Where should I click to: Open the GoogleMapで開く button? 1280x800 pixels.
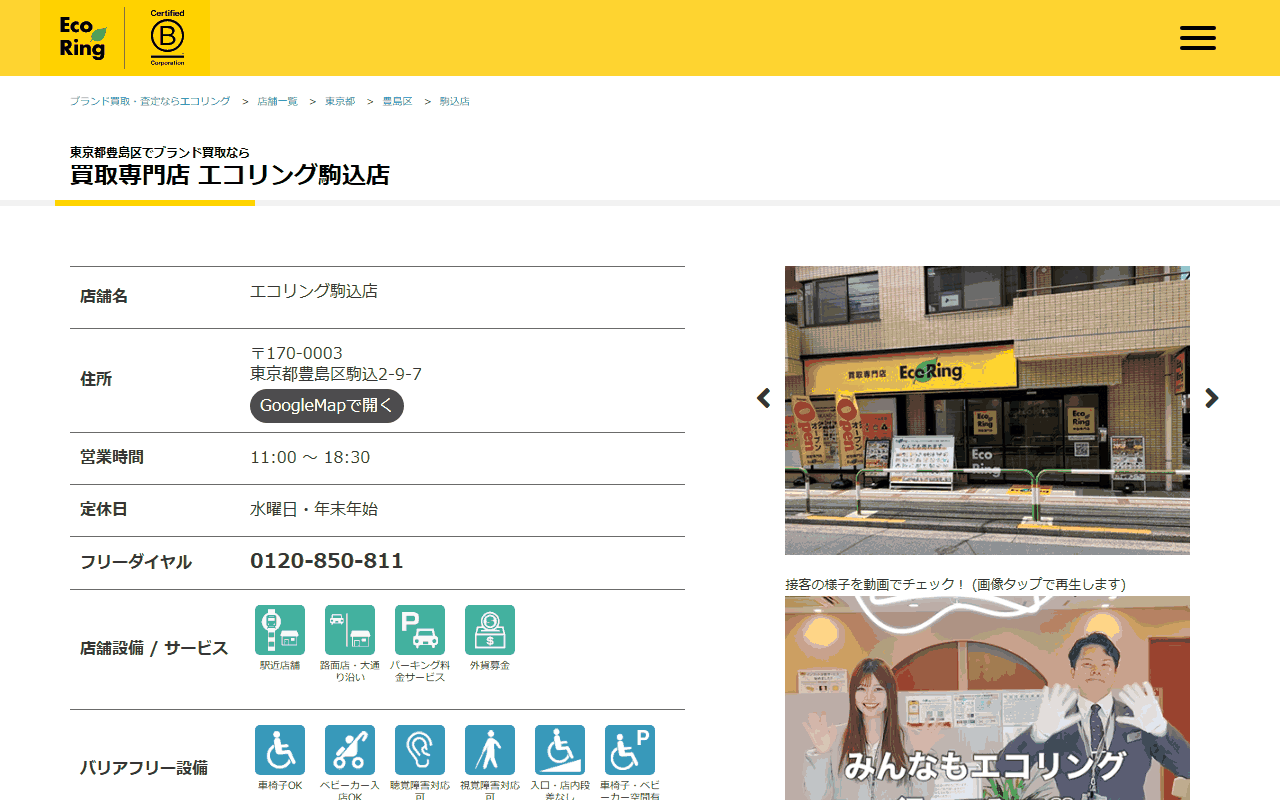coord(327,406)
